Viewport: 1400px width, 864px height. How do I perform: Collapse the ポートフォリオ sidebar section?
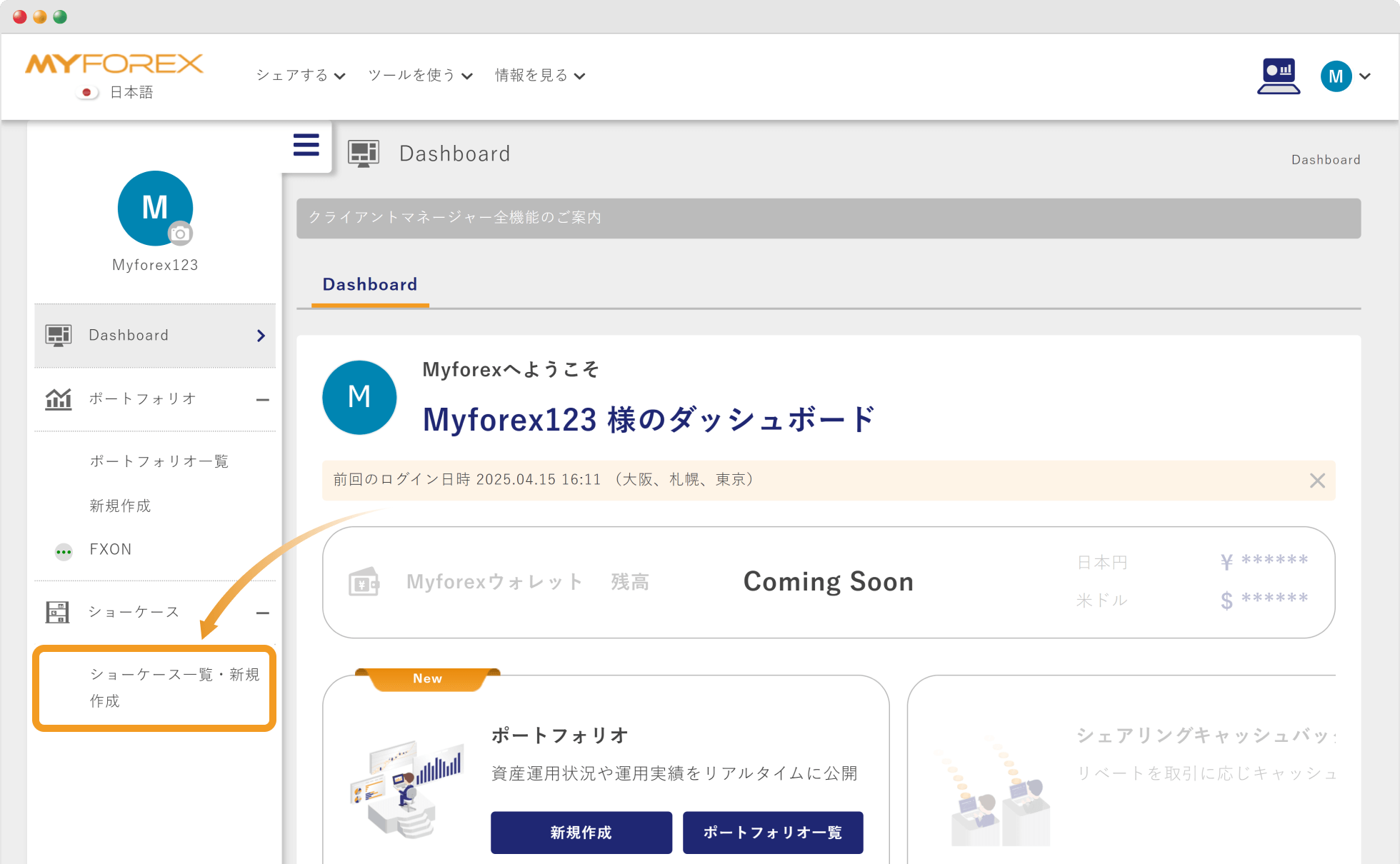tap(263, 398)
